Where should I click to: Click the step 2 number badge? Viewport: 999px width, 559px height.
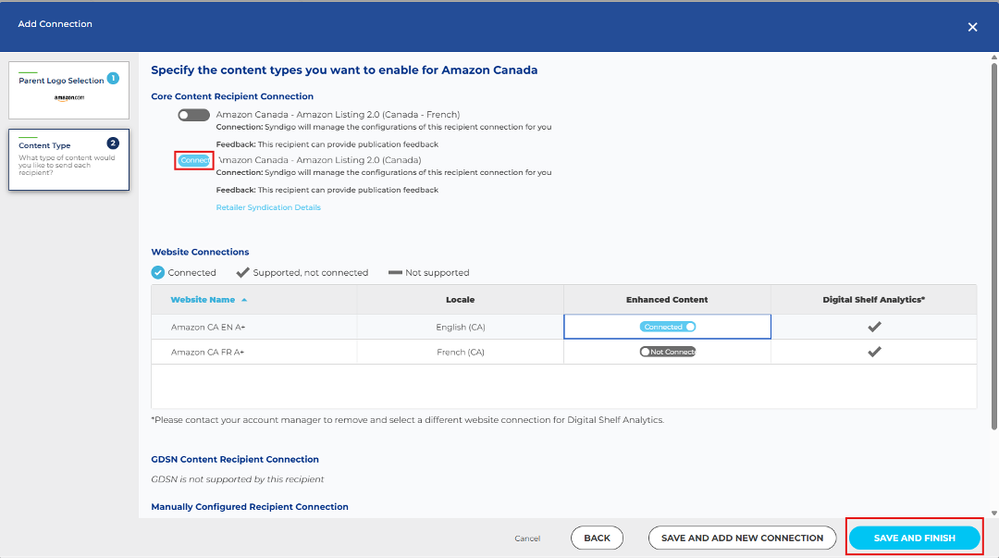(x=113, y=143)
